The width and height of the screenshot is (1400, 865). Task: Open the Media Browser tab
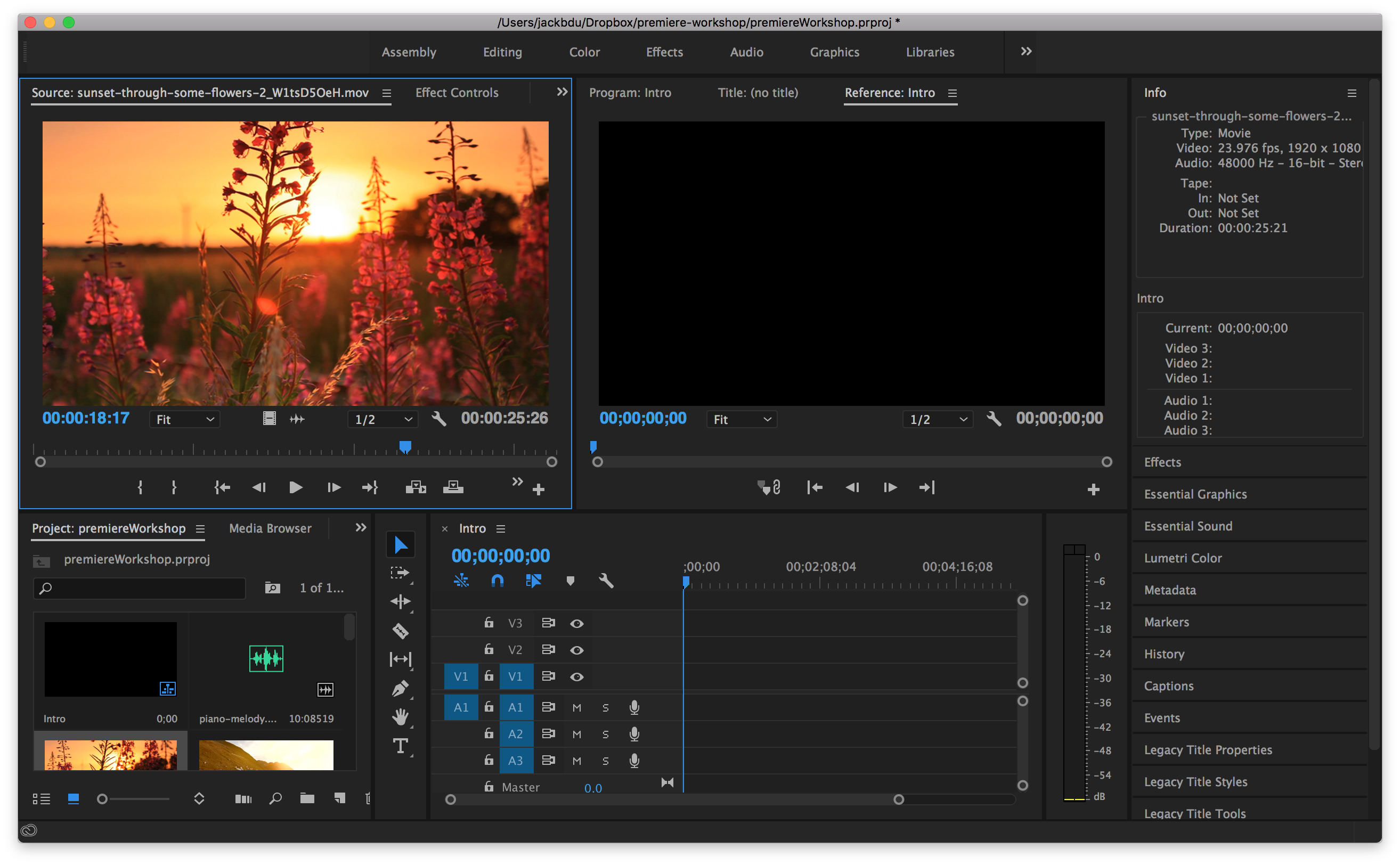[x=270, y=528]
